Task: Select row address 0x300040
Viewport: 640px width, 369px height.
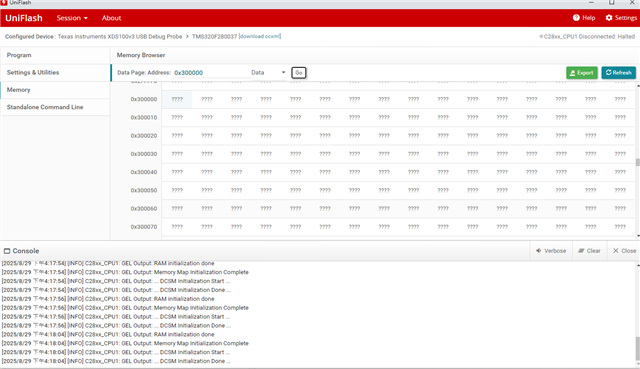Action: point(144,172)
